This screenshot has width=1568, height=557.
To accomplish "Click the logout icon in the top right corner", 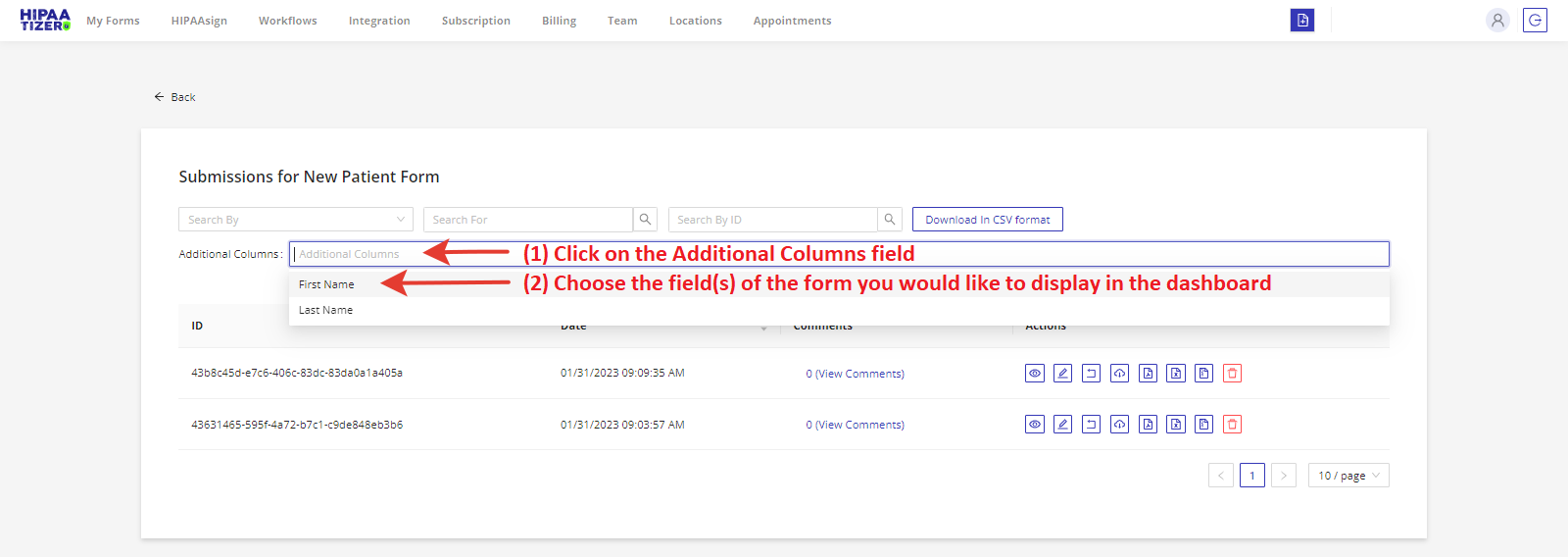I will 1535,21.
